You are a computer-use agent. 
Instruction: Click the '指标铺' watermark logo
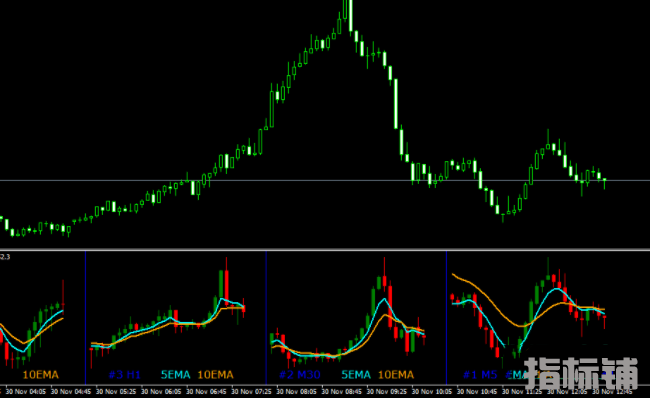[581, 373]
